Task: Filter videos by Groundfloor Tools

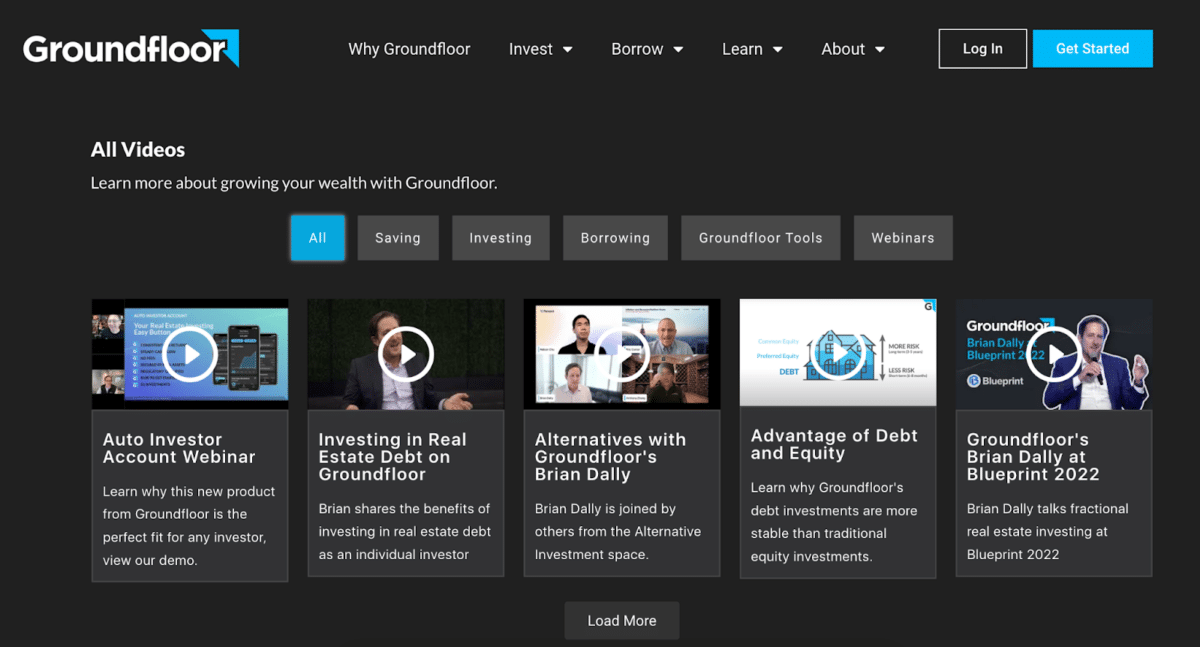Action: [761, 238]
